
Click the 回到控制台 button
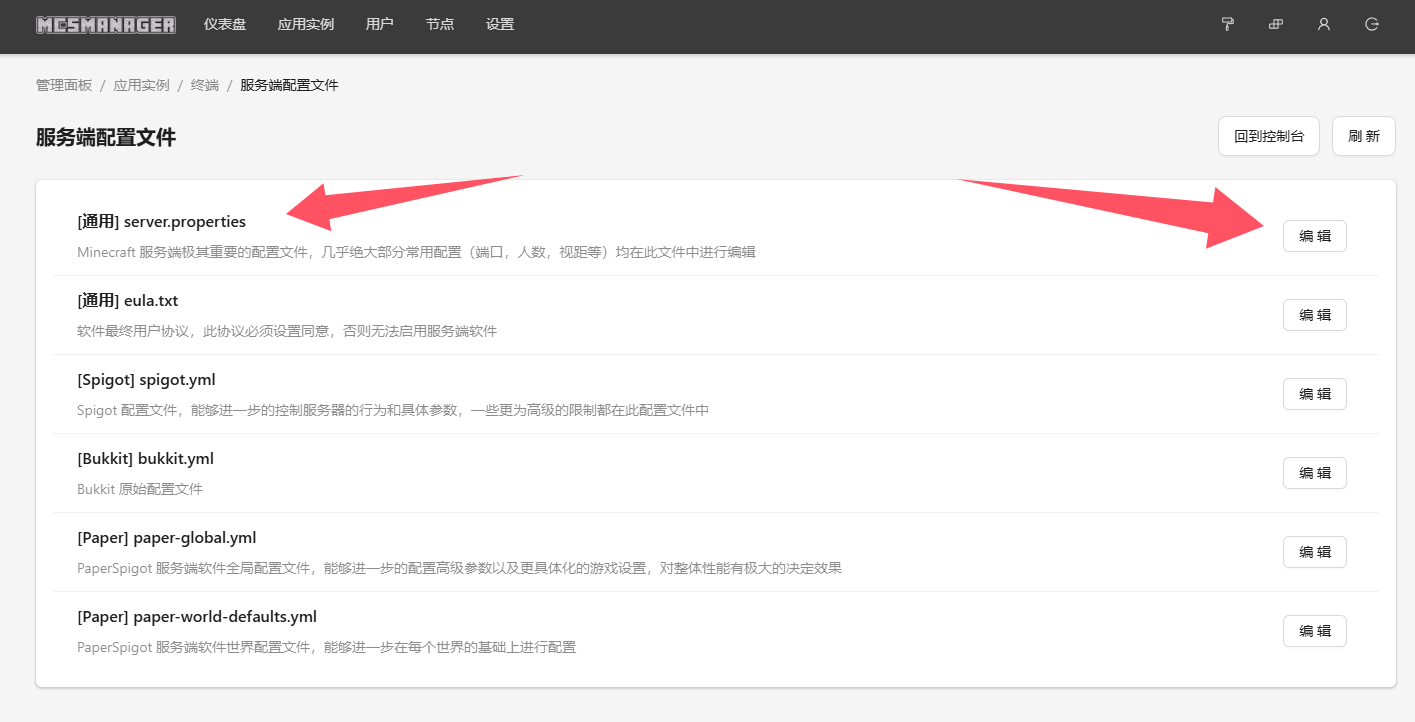pyautogui.click(x=1268, y=135)
